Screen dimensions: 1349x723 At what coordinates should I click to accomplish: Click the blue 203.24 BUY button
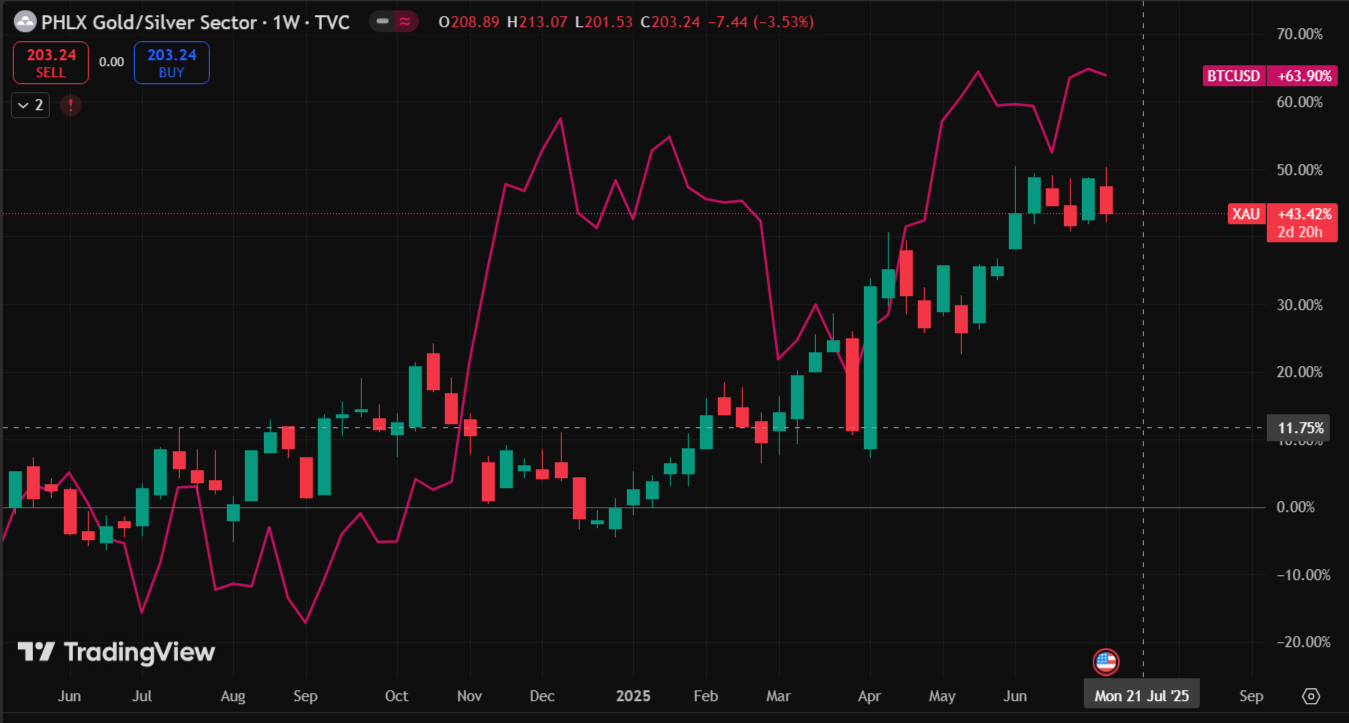(x=171, y=63)
